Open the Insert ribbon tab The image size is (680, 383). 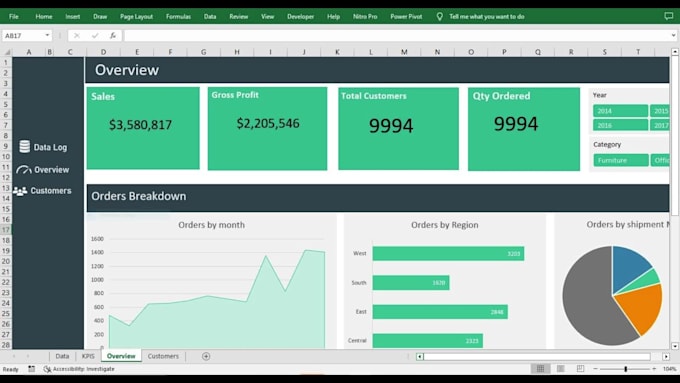tap(72, 16)
